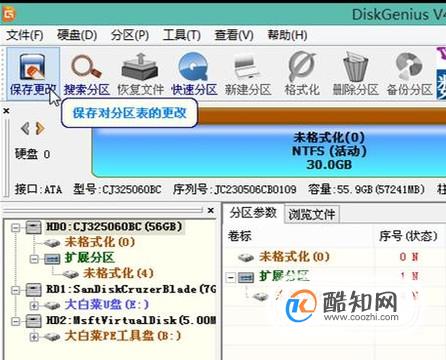Collapse 扩展分区 row in partition table

(x=230, y=277)
